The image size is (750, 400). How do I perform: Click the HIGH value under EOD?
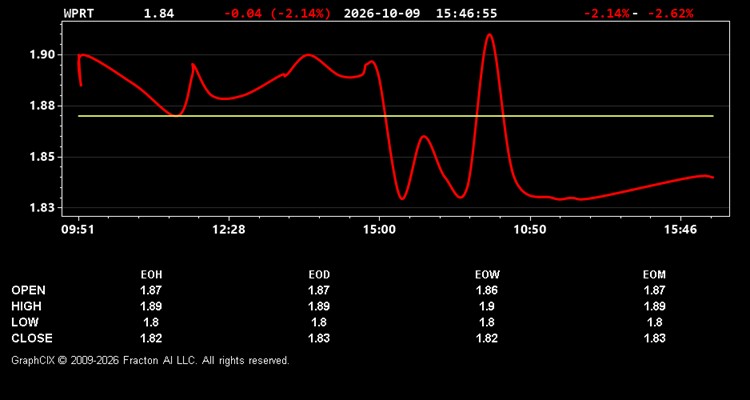[319, 306]
